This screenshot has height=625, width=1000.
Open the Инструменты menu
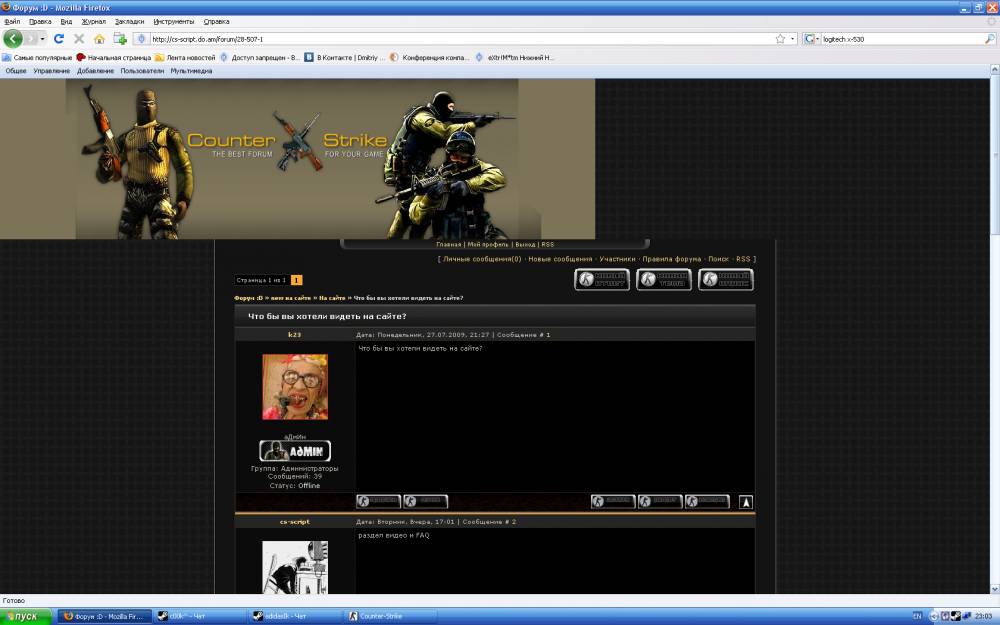coord(174,21)
